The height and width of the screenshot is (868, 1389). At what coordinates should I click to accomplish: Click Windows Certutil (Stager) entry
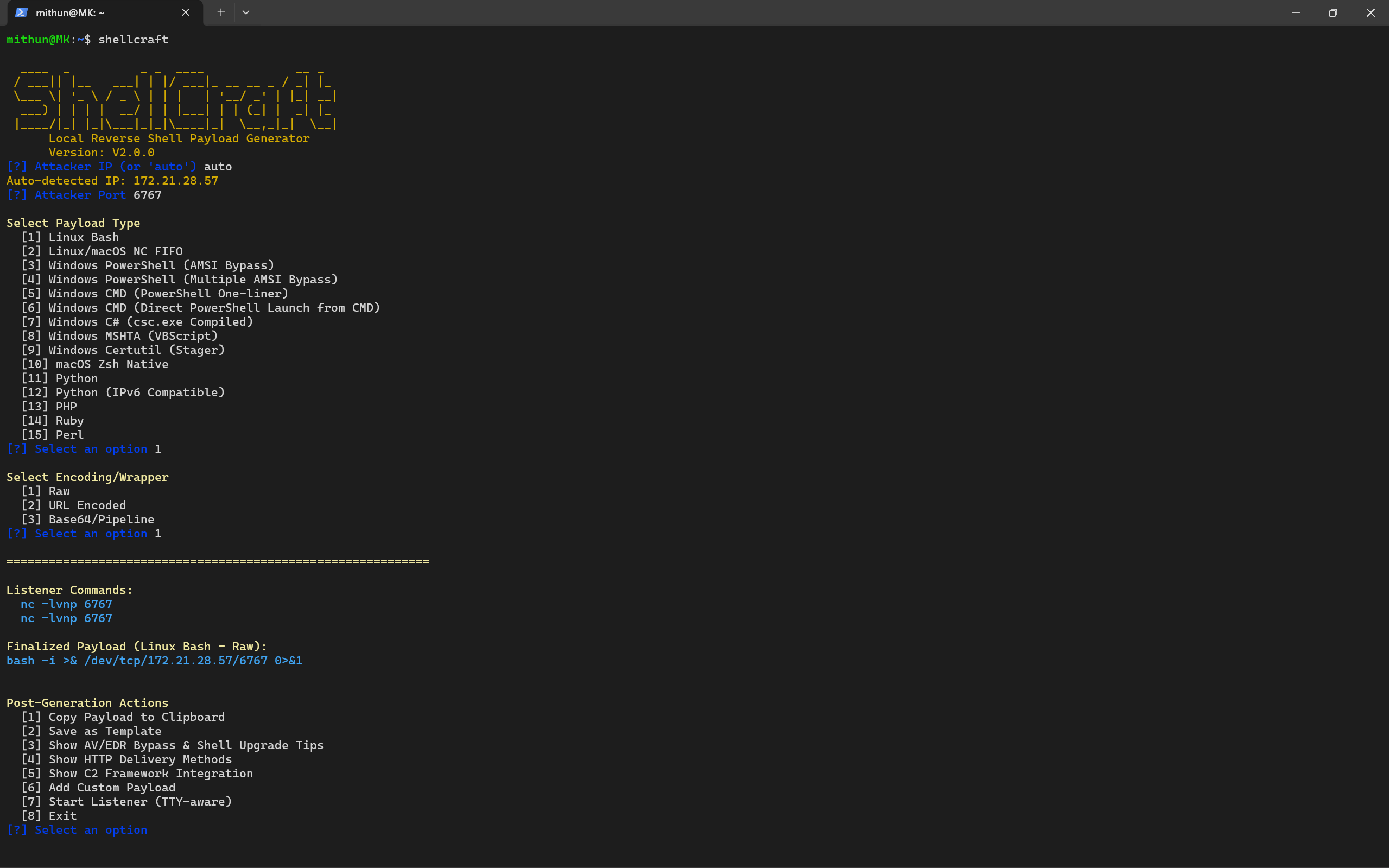click(123, 350)
